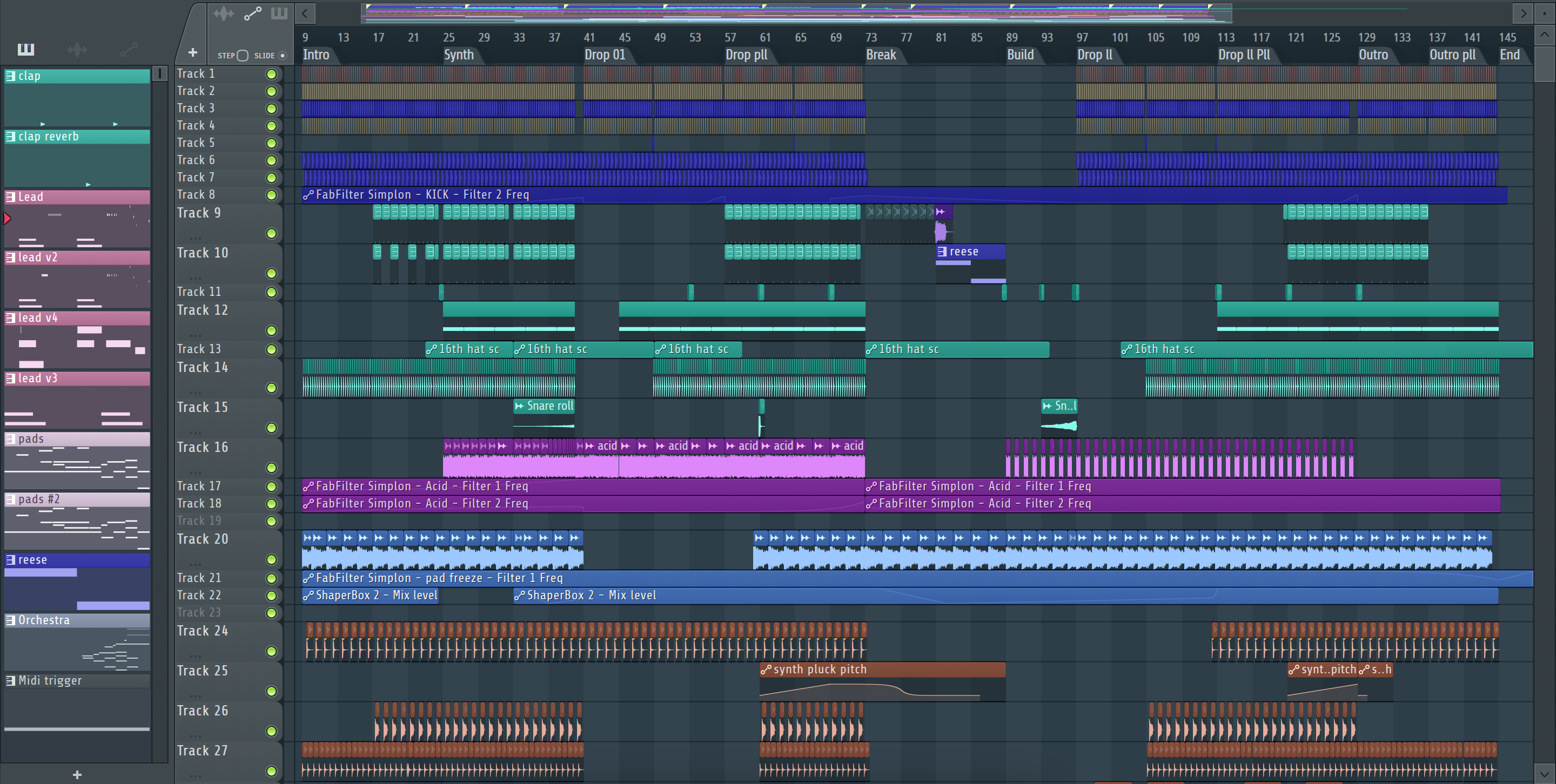Open the Midi trigger pattern menu icon
The height and width of the screenshot is (784, 1556).
tap(10, 680)
